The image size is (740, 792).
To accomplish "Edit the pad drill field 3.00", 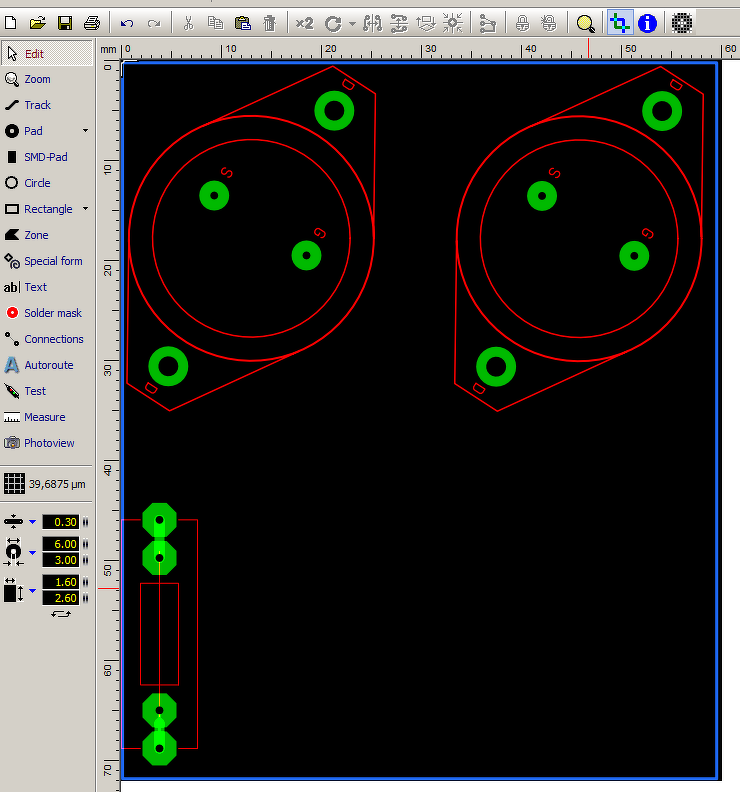I will (61, 560).
